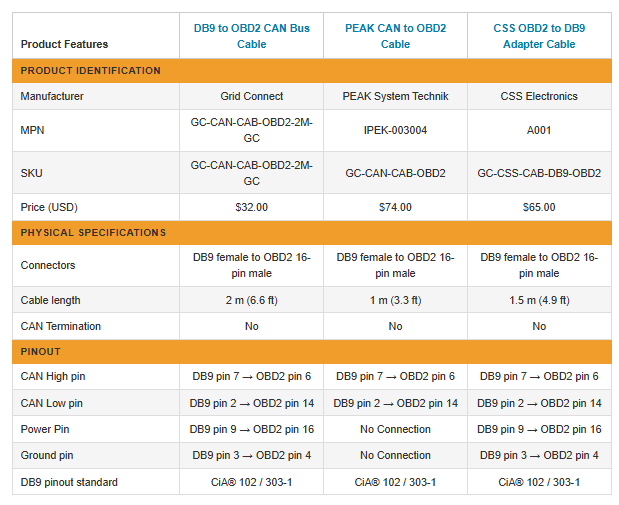Open the DB9 to OBD2 CAN Bus Cable link
Viewport: 619px width, 505px height.
(x=251, y=36)
